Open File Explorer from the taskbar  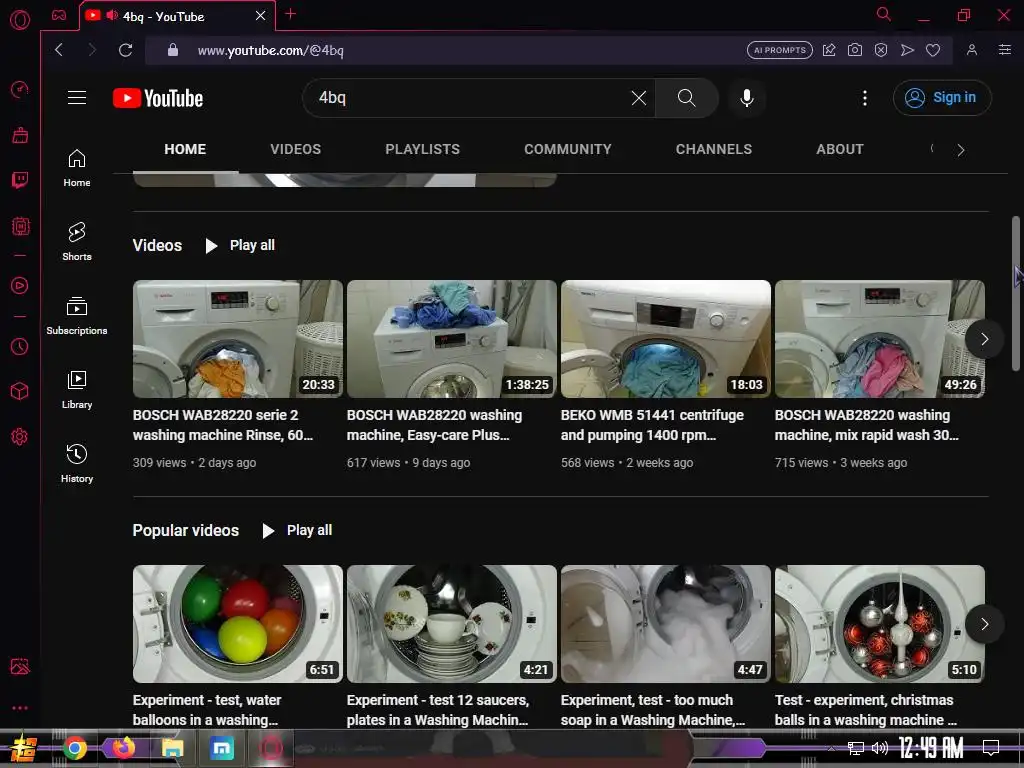pos(172,748)
